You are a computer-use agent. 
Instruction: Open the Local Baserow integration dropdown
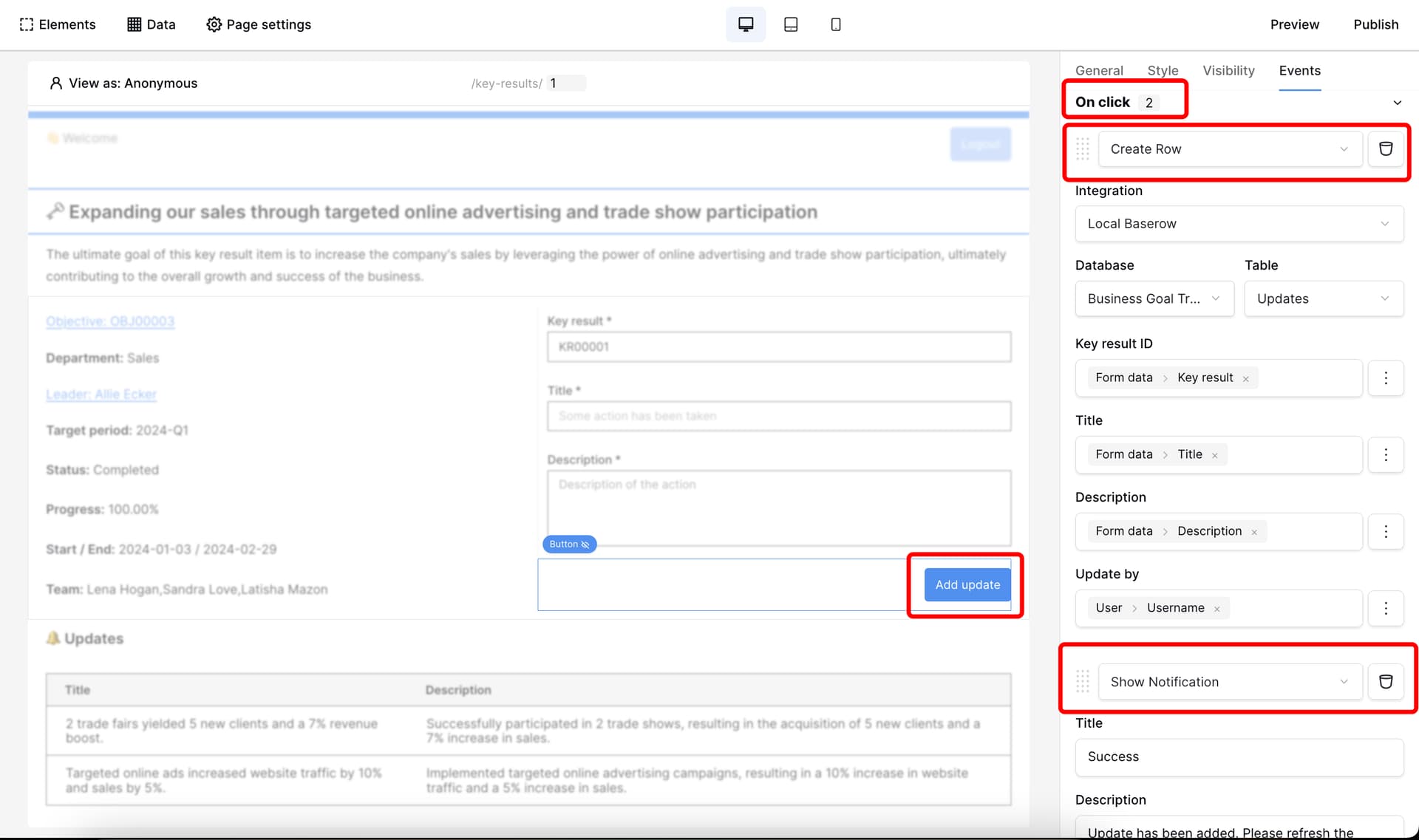1239,224
